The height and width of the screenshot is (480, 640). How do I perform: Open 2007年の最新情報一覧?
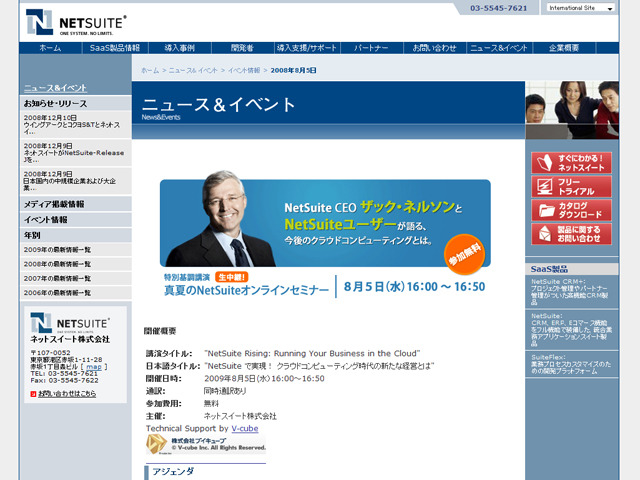(x=76, y=278)
